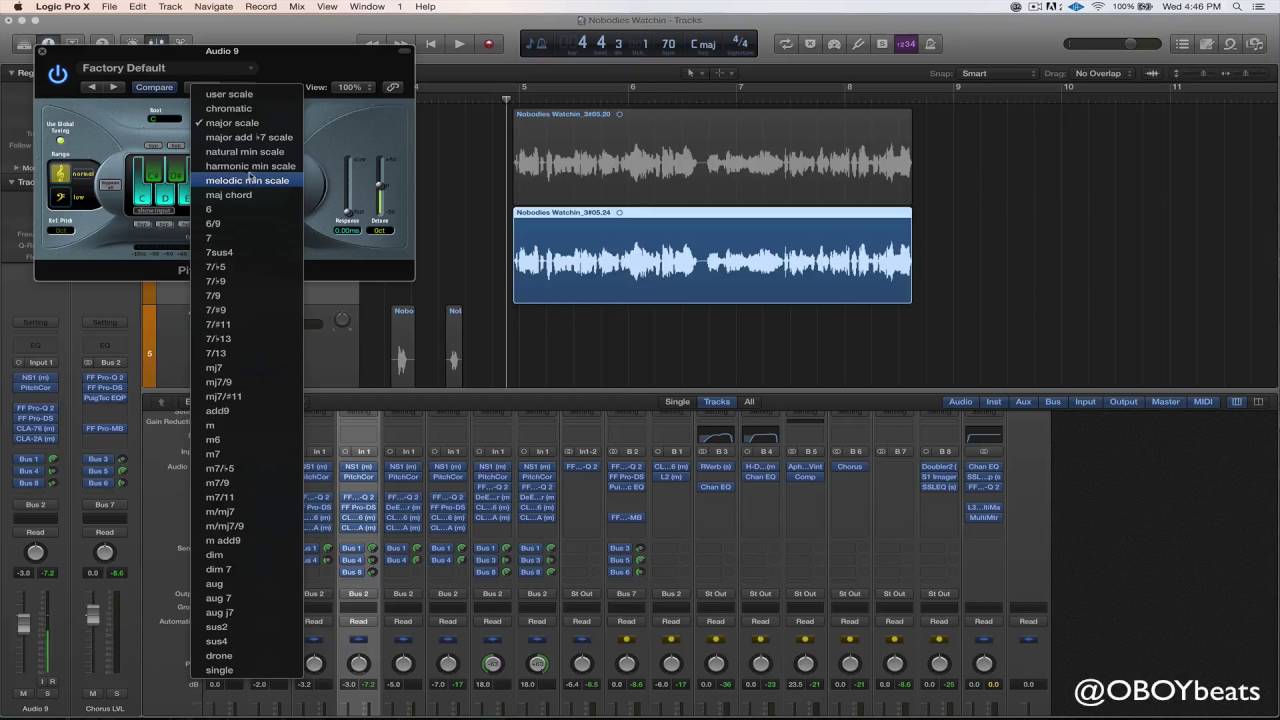The width and height of the screenshot is (1280, 720).
Task: Solo the Audio 9 channel strip
Action: pyautogui.click(x=47, y=693)
